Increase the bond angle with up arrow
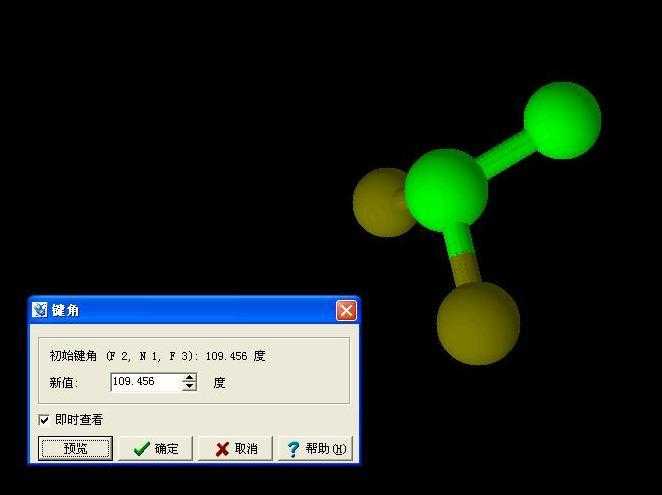 [190, 377]
